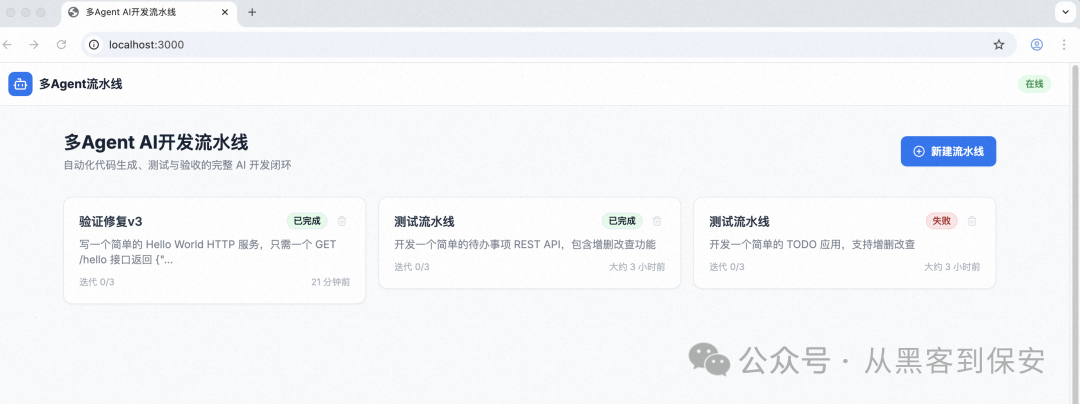Select the 多Agent AI开发流水线 browser tab
Viewport: 1080px width, 404px height.
point(150,12)
